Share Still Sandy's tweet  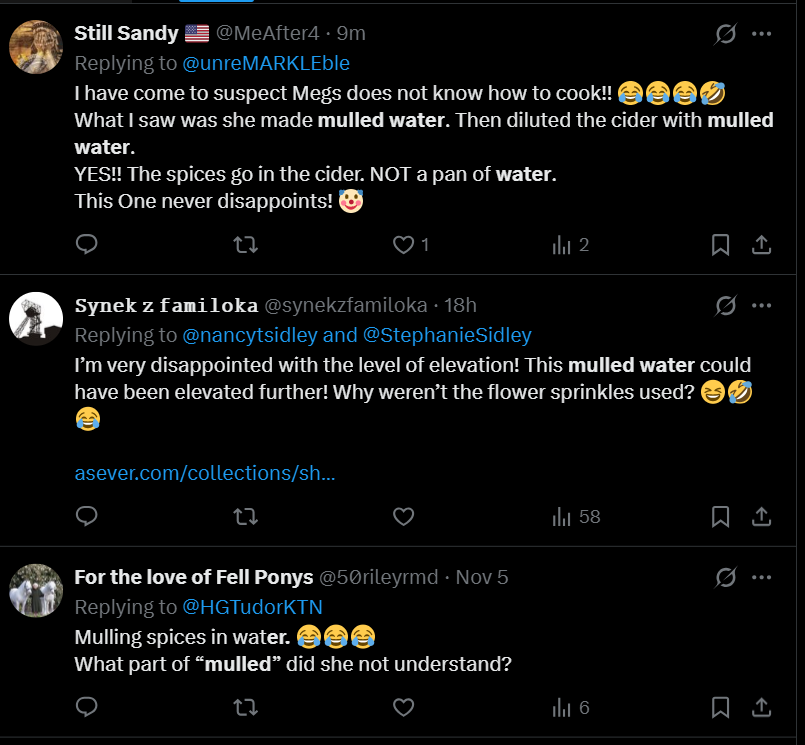click(x=760, y=244)
